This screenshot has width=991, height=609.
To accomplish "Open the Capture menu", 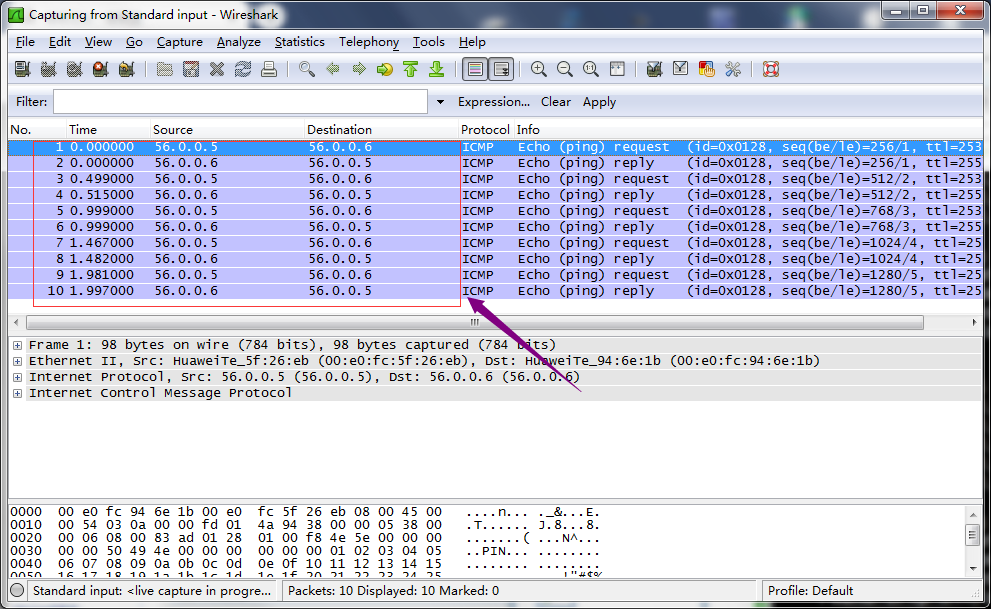I will click(x=179, y=42).
